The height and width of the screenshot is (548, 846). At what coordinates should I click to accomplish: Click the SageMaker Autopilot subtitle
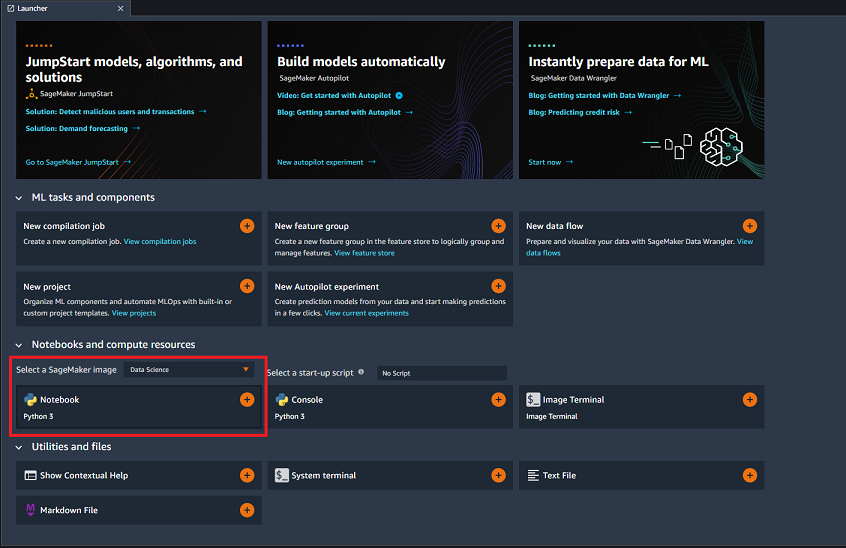[314, 78]
